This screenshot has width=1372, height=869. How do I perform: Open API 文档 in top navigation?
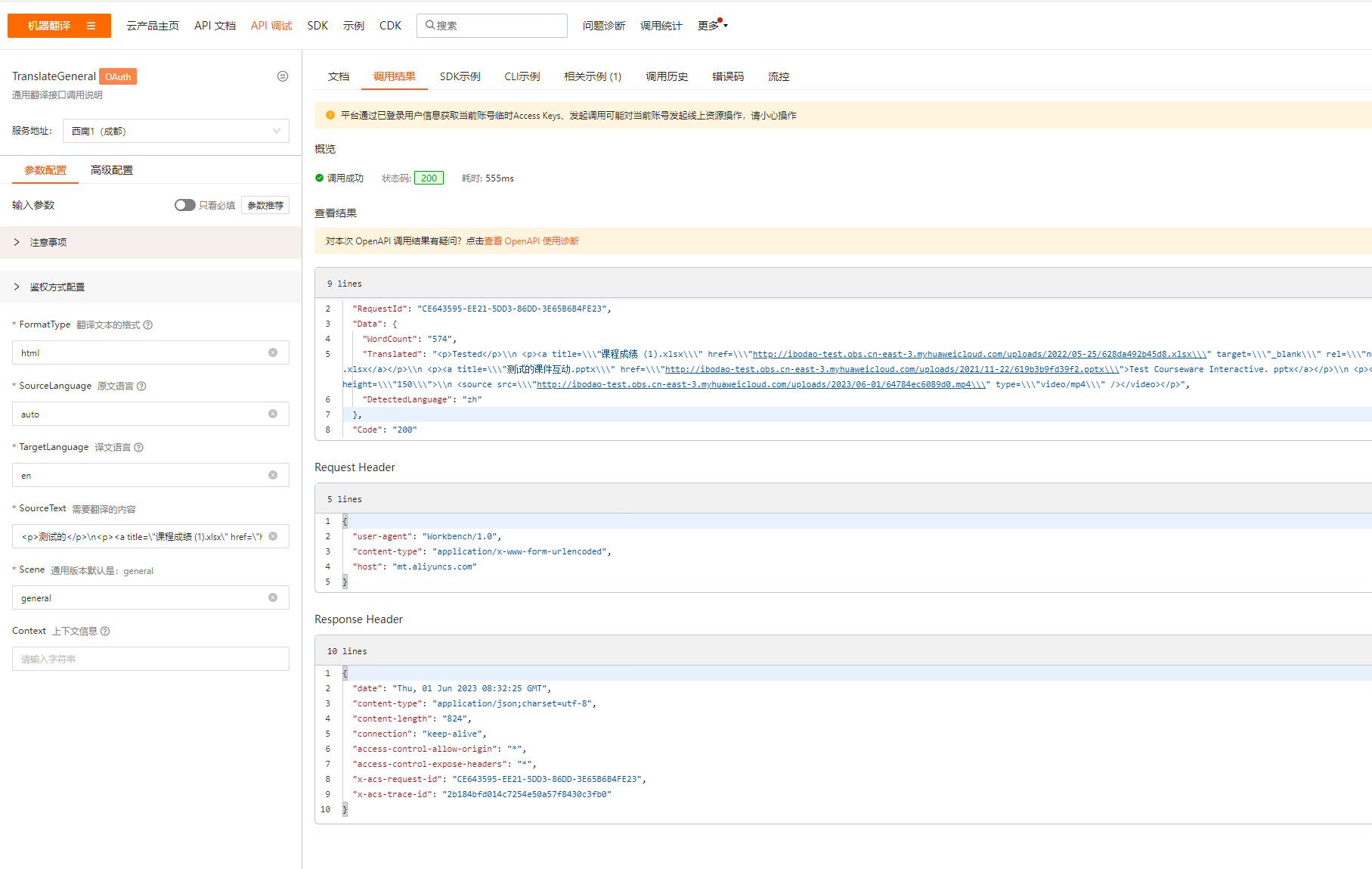click(x=215, y=26)
